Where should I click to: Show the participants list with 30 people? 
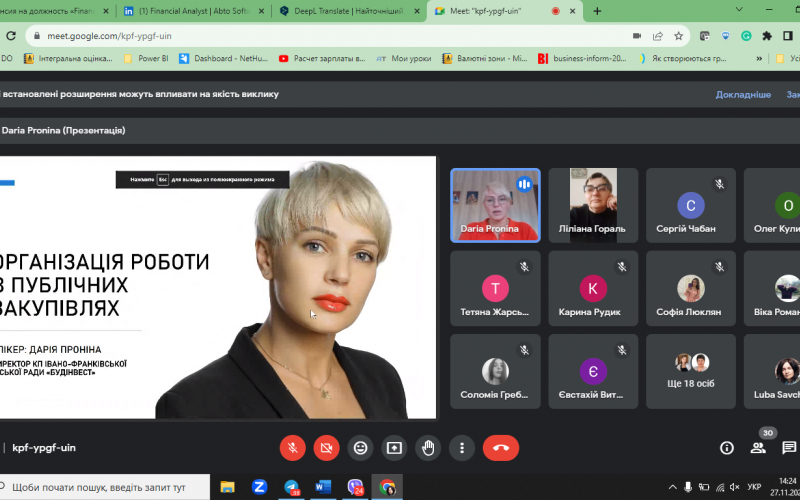pyautogui.click(x=758, y=448)
